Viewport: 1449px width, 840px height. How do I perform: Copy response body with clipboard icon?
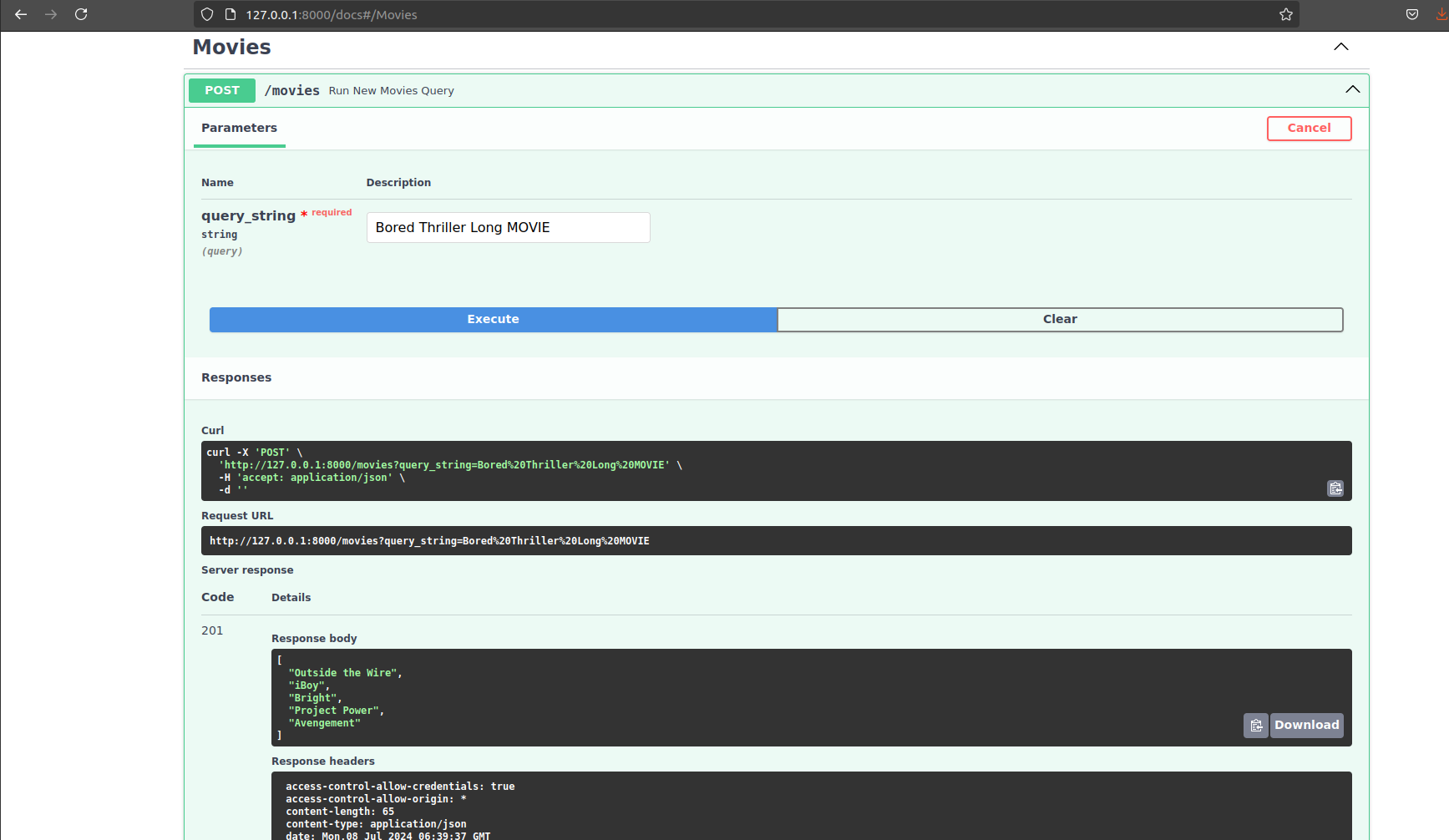click(1256, 726)
